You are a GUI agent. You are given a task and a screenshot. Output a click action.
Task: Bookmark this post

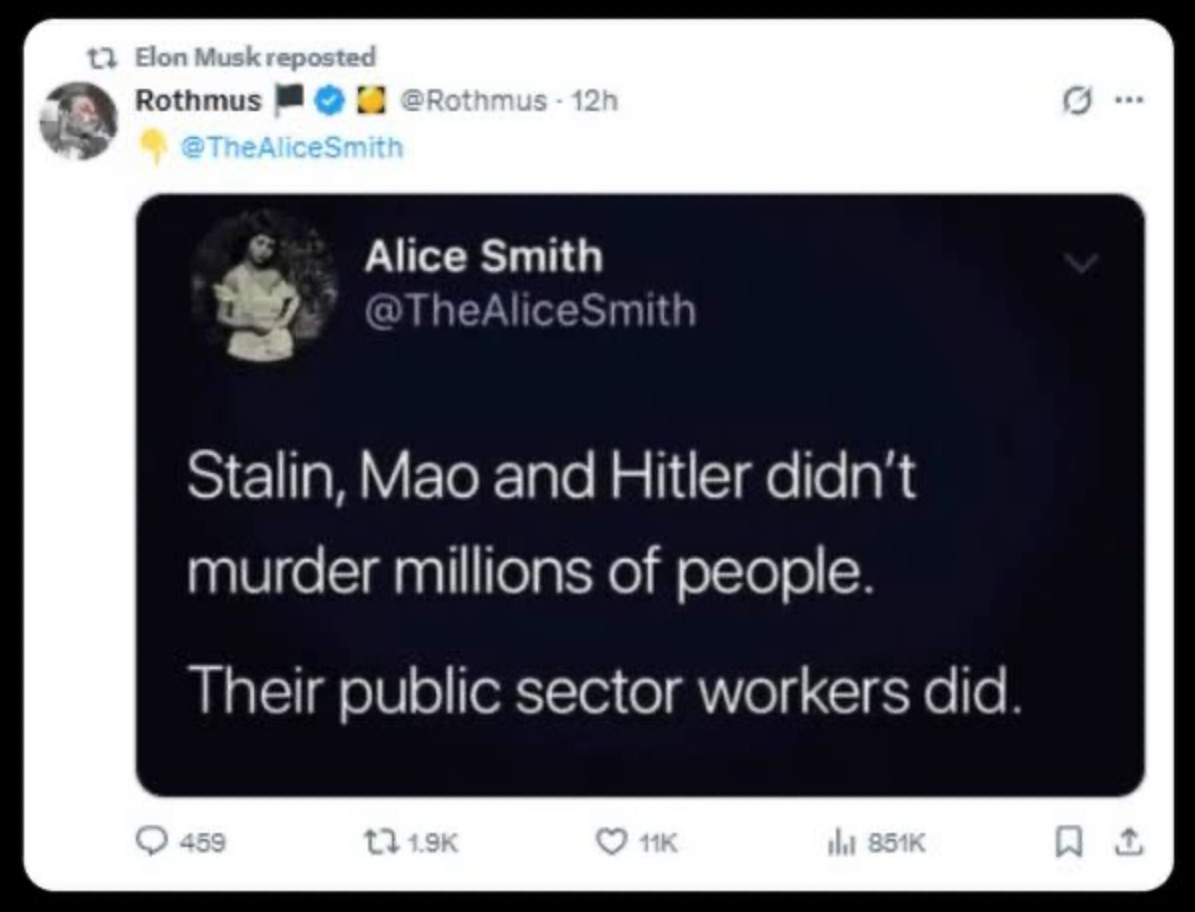click(x=1068, y=843)
